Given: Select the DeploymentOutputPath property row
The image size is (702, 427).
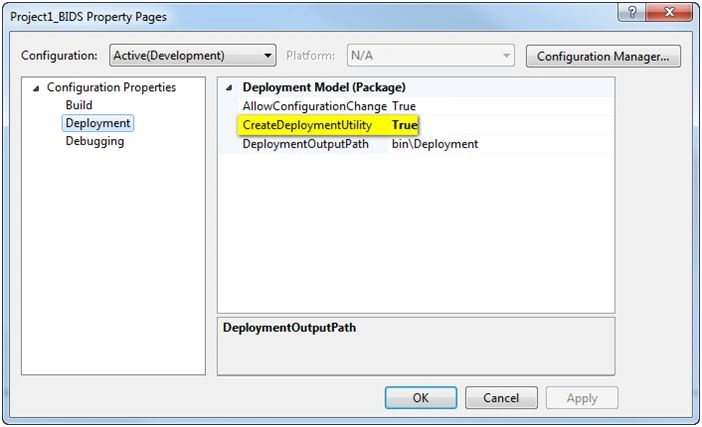Looking at the screenshot, I should pyautogui.click(x=416, y=144).
